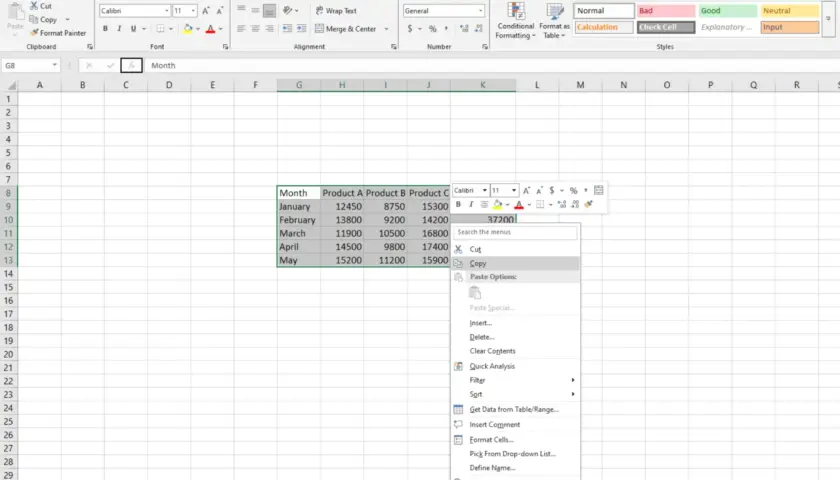Screen dimensions: 840x480
Task: Select the column L header
Action: coord(537,85)
